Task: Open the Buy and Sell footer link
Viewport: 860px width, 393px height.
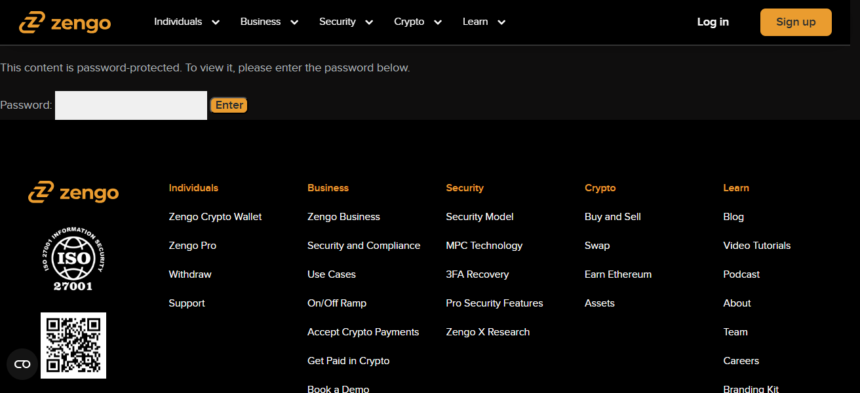Action: (613, 217)
